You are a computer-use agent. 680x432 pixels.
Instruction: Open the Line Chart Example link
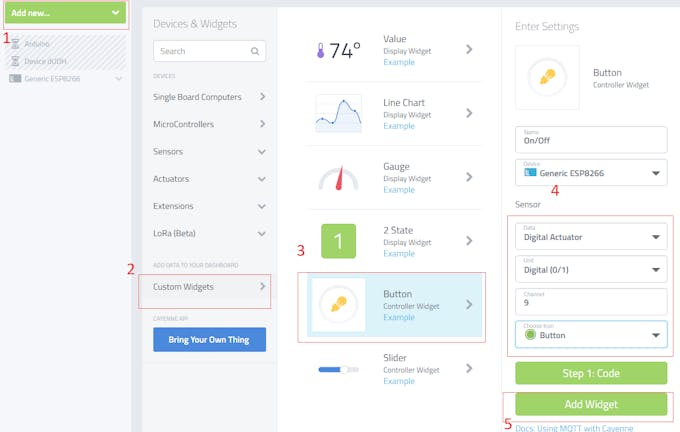point(399,126)
